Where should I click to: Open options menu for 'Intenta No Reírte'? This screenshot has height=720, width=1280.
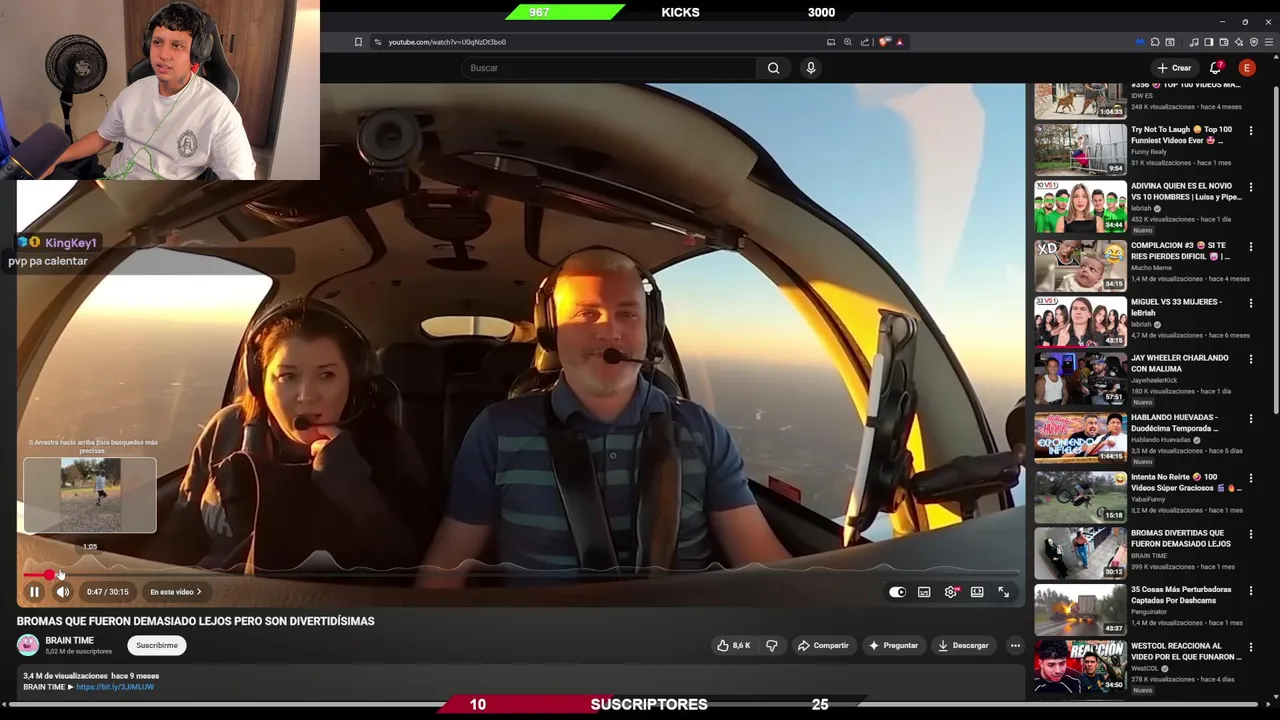pyautogui.click(x=1251, y=479)
